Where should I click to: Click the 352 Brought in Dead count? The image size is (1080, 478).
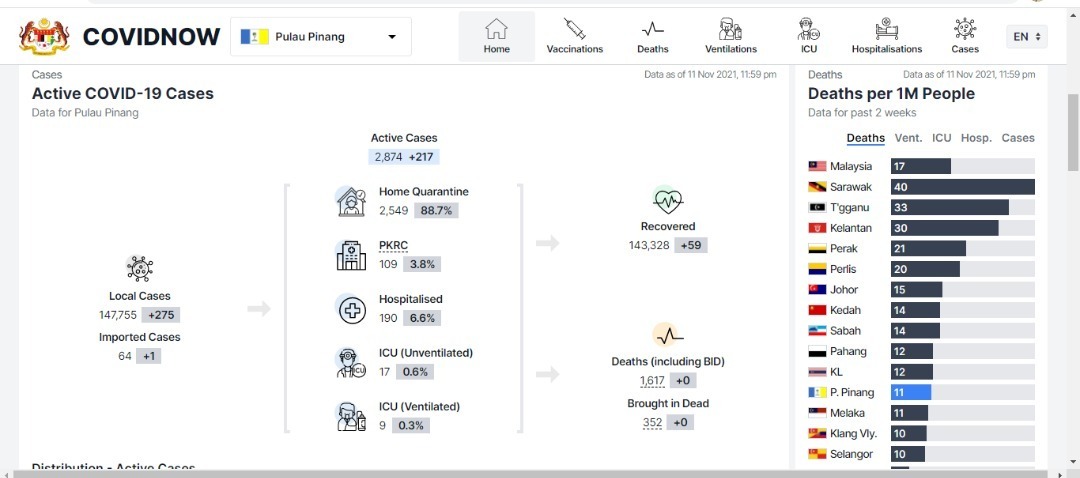(652, 422)
